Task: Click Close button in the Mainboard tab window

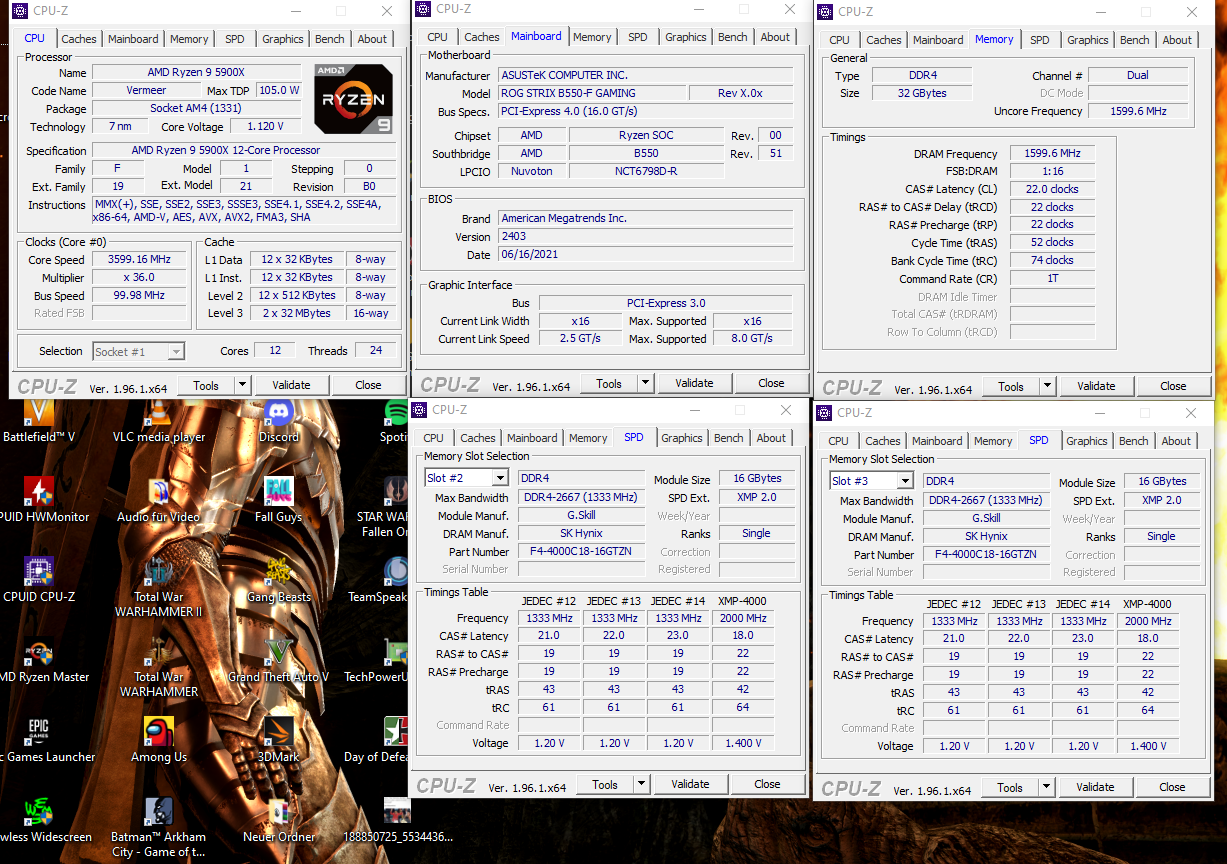Action: pos(771,383)
